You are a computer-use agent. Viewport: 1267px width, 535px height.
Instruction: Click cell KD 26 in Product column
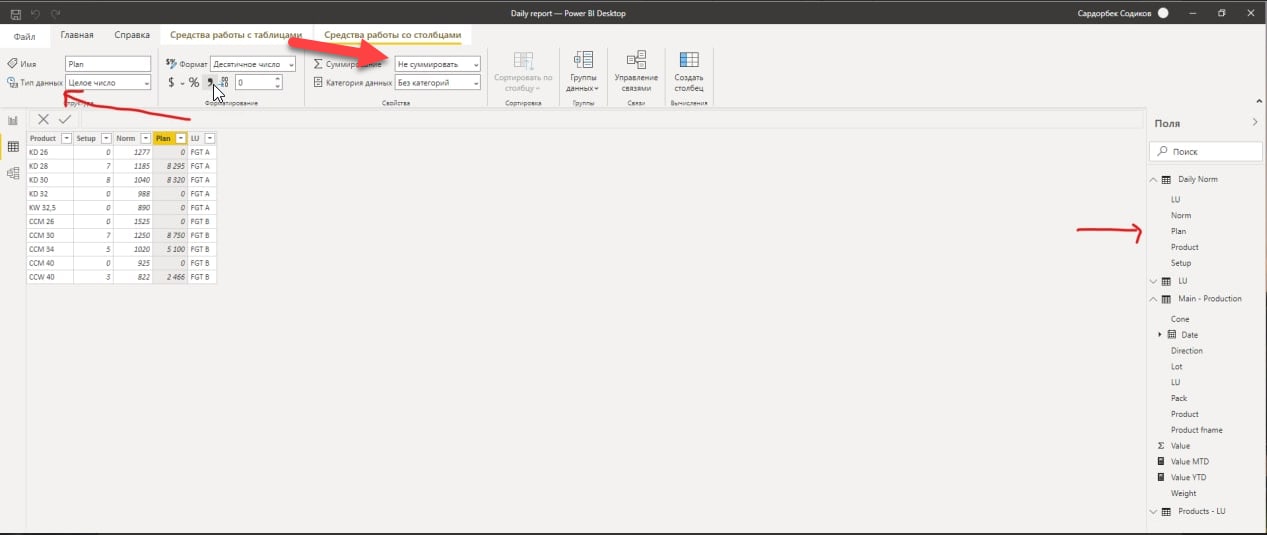(49, 152)
